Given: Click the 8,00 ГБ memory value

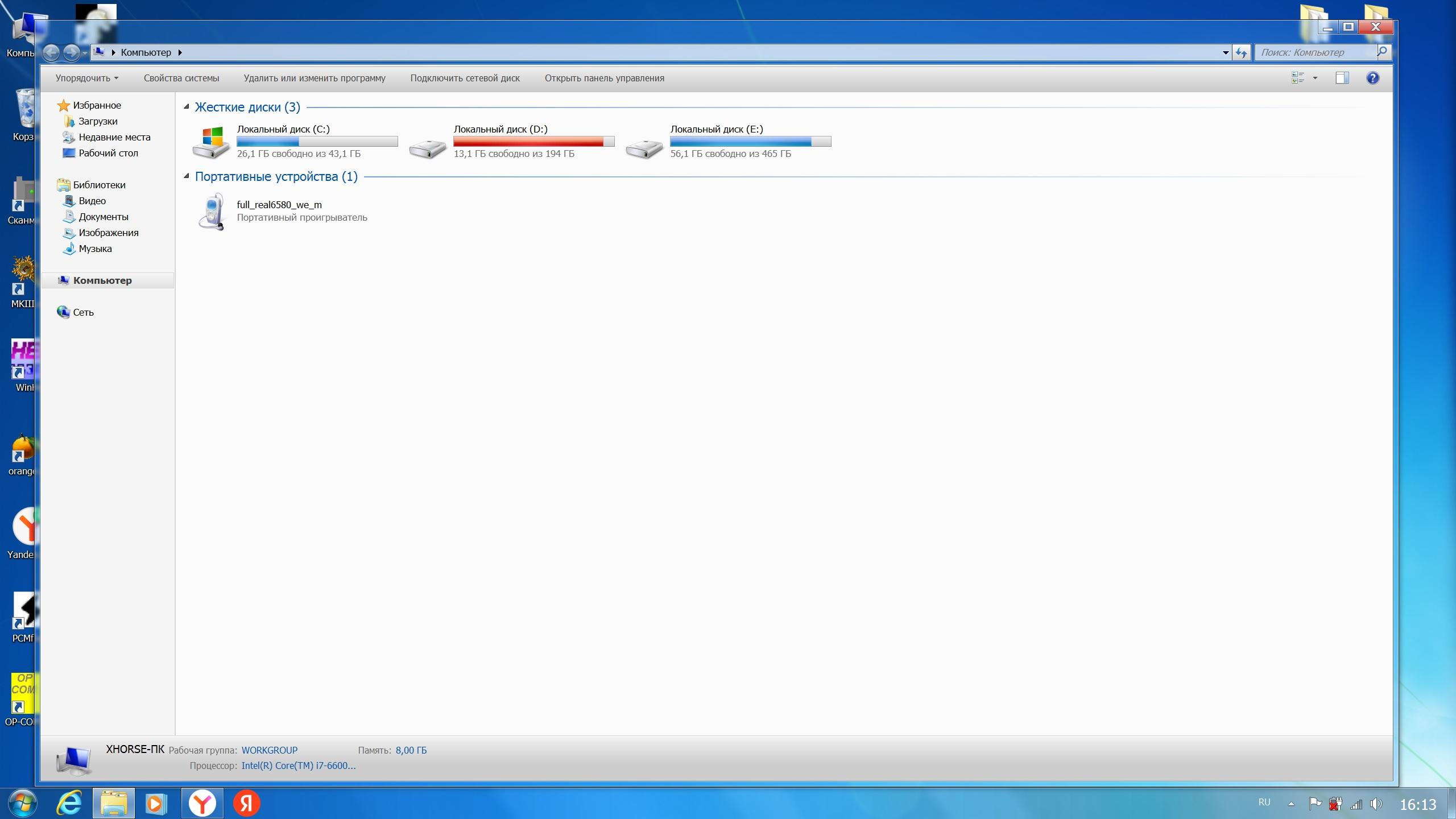Looking at the screenshot, I should coord(411,750).
